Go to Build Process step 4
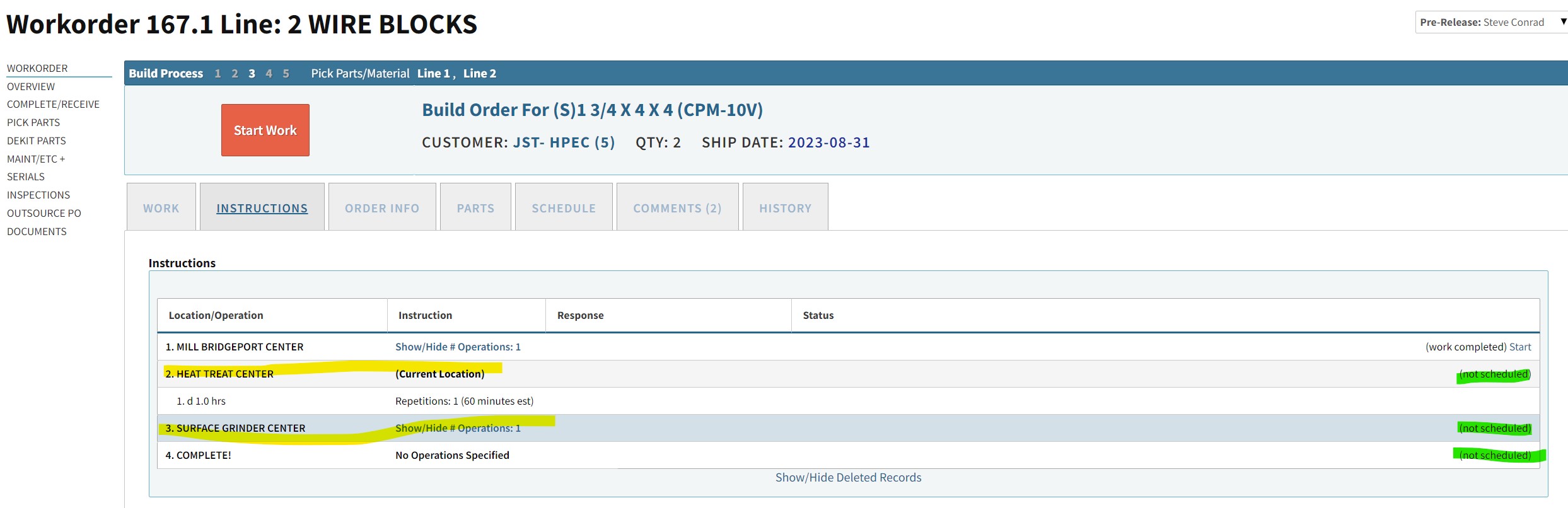Screen dimensions: 1568x508 [x=269, y=74]
